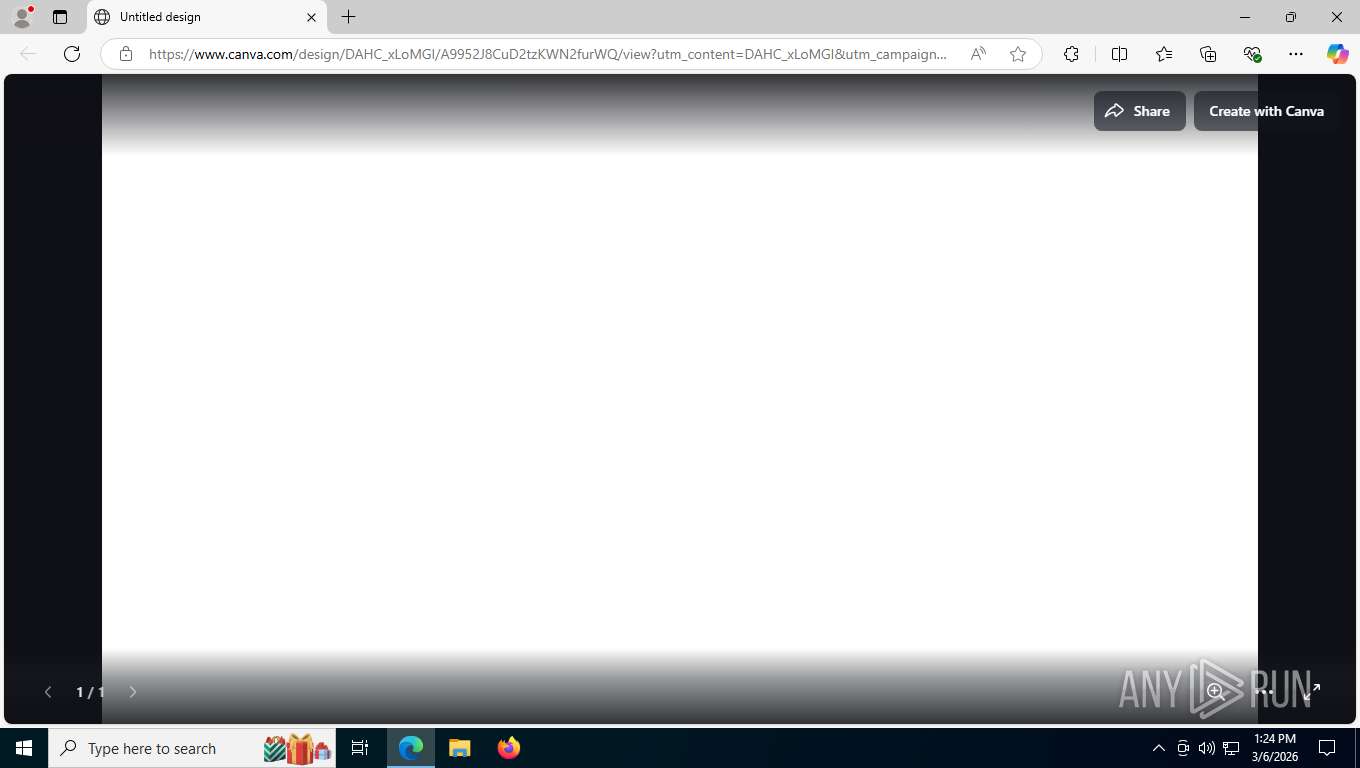The image size is (1360, 768).
Task: Open the Windows Start menu
Action: pyautogui.click(x=24, y=748)
